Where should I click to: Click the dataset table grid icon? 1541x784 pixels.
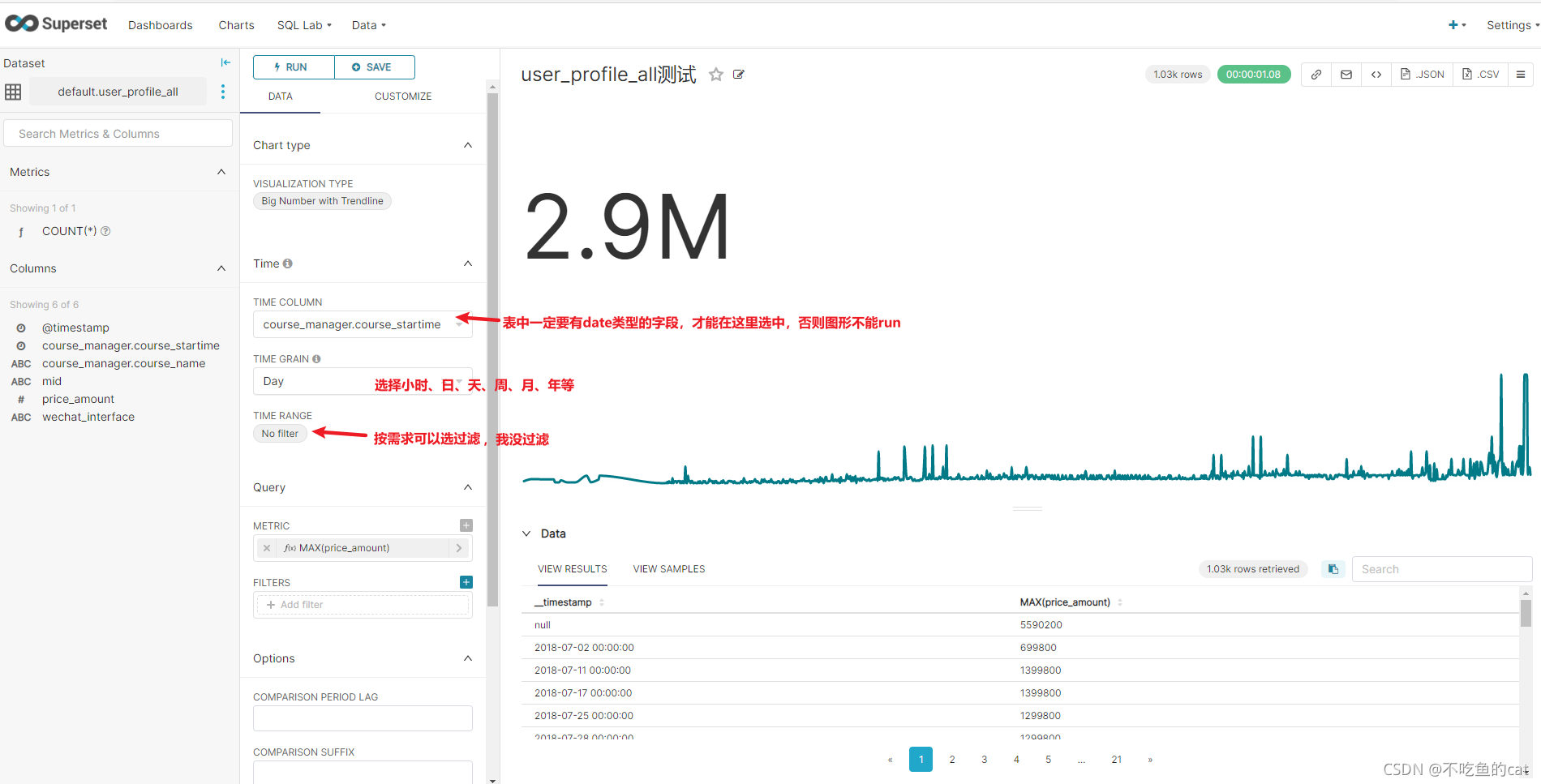(13, 92)
